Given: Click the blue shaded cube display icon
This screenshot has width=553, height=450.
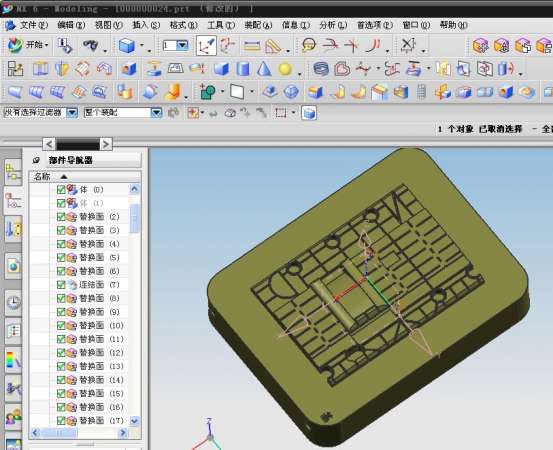Looking at the screenshot, I should pos(127,45).
